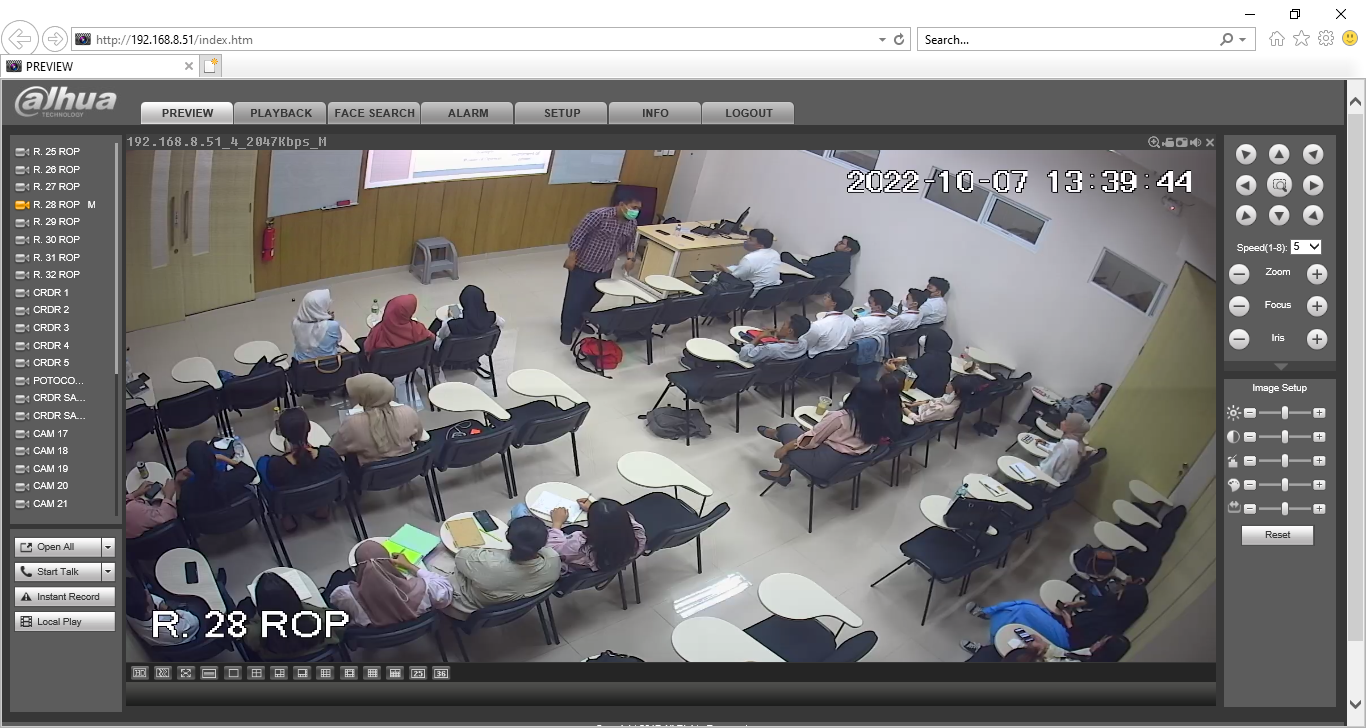Open the Speed(1-8) dropdown
Image resolution: width=1366 pixels, height=728 pixels.
click(1306, 247)
